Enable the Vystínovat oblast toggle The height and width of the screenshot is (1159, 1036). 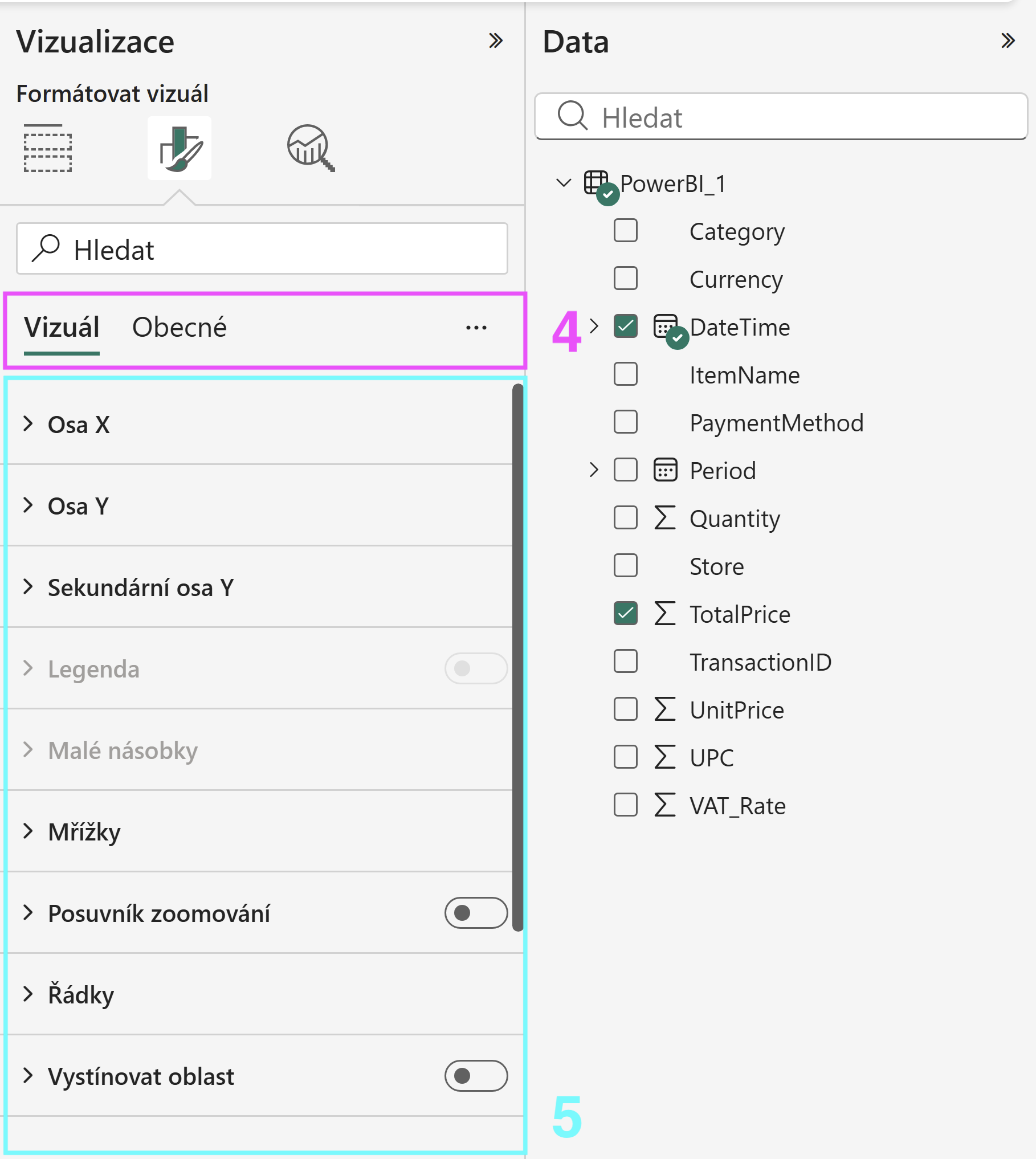(476, 1076)
